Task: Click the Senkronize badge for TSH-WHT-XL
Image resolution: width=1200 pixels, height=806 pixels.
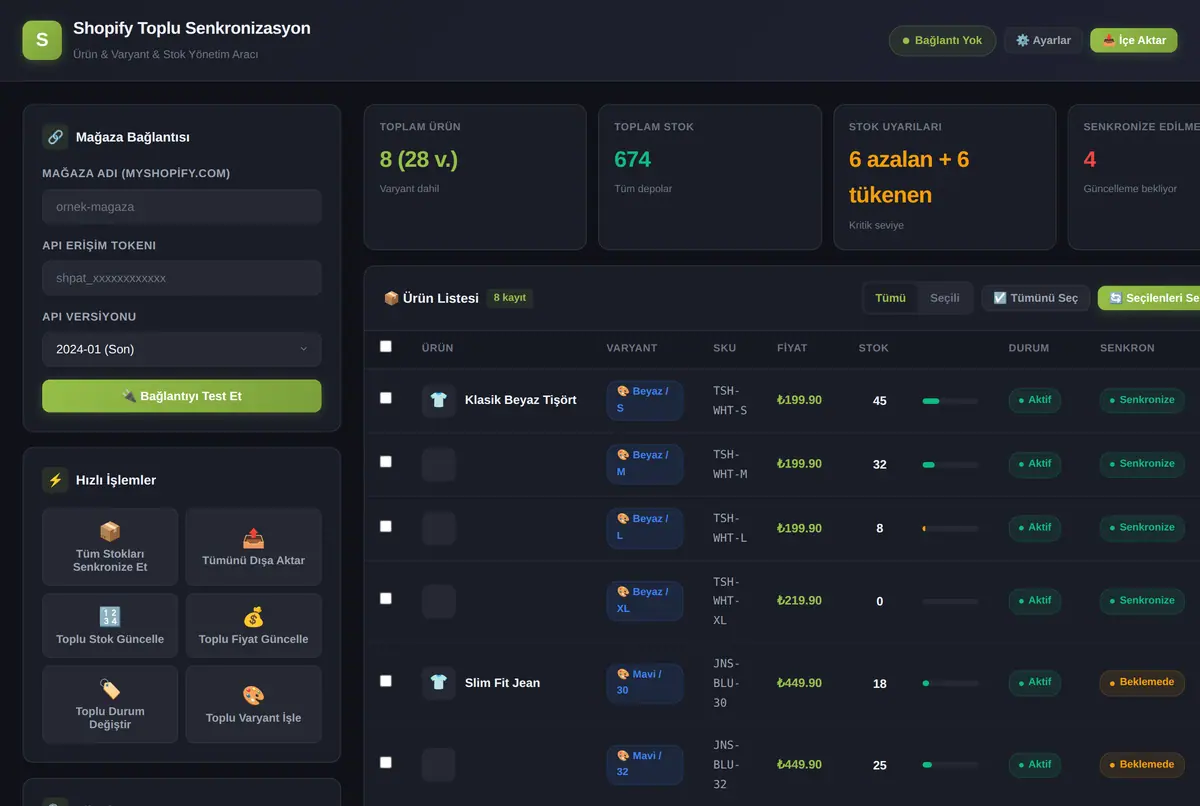Action: (x=1142, y=601)
